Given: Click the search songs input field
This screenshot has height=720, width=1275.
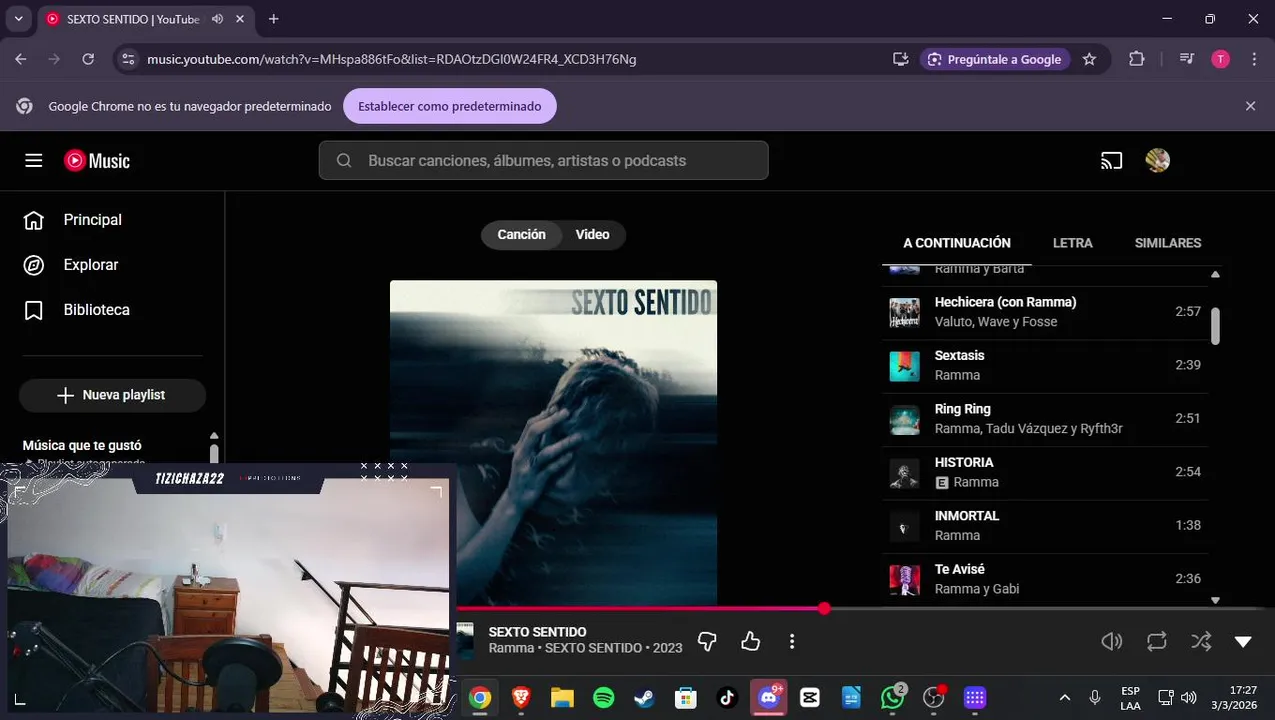Looking at the screenshot, I should click(x=543, y=160).
